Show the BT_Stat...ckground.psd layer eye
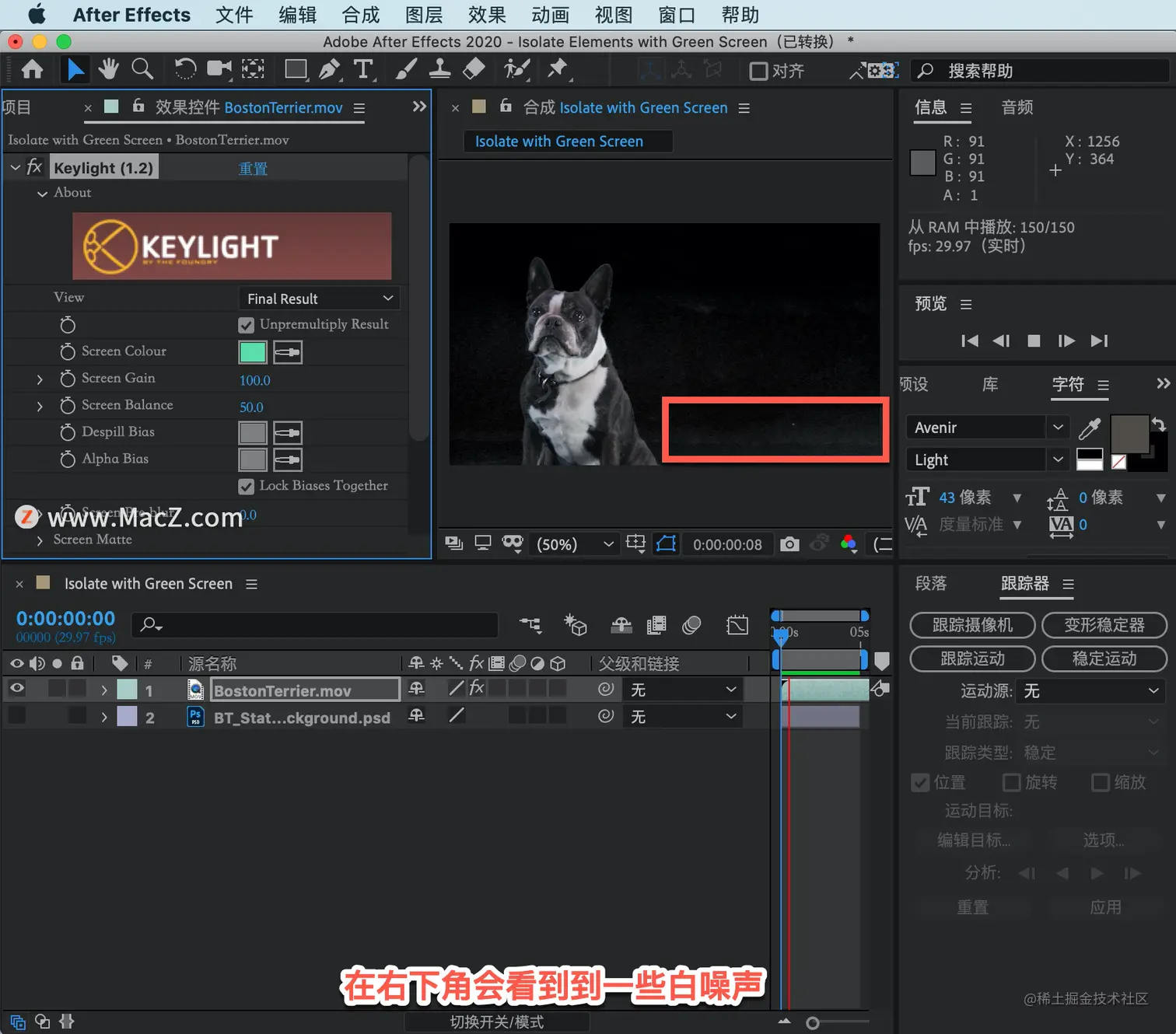 (16, 715)
